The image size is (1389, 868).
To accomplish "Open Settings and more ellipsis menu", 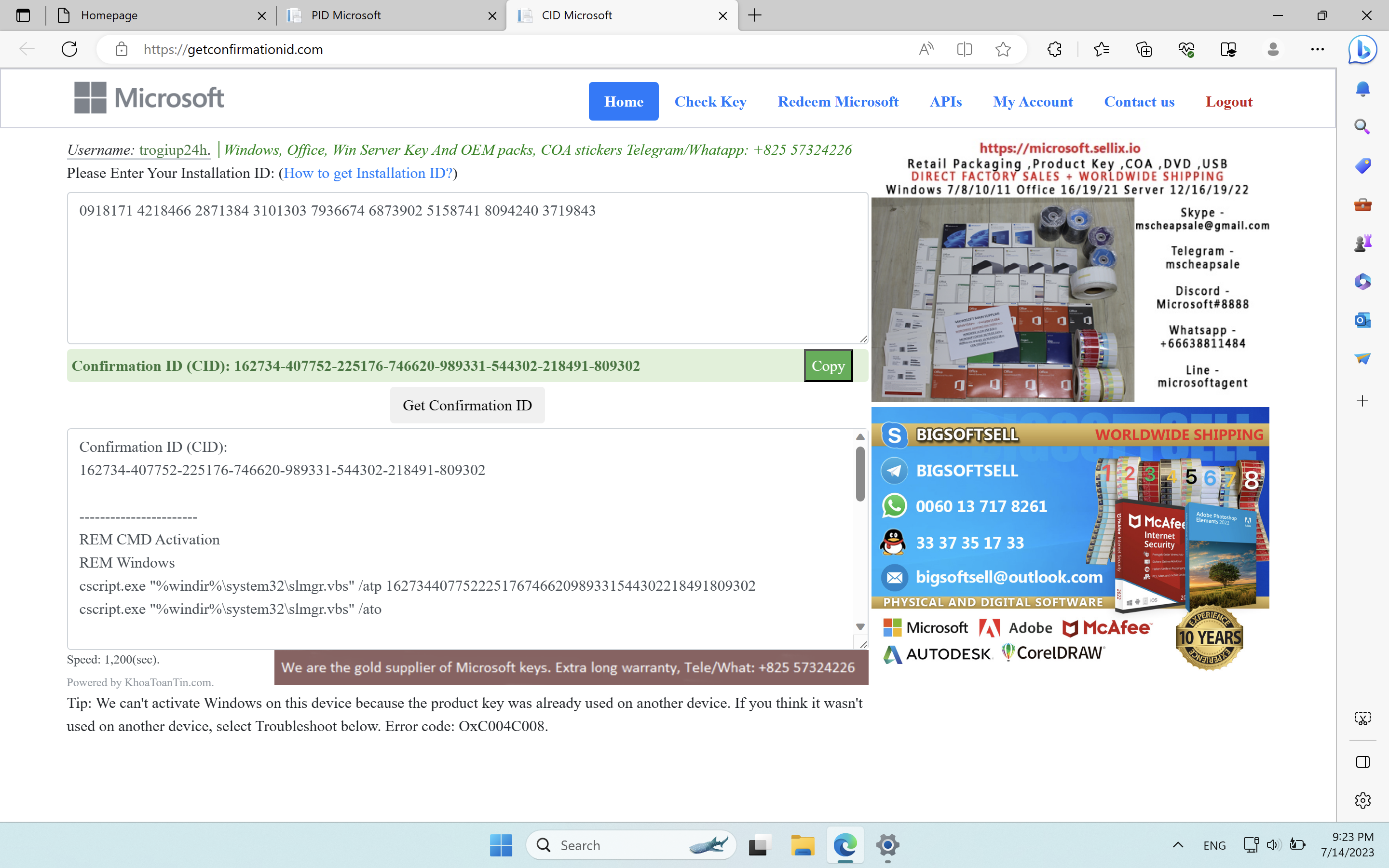I will (x=1317, y=49).
